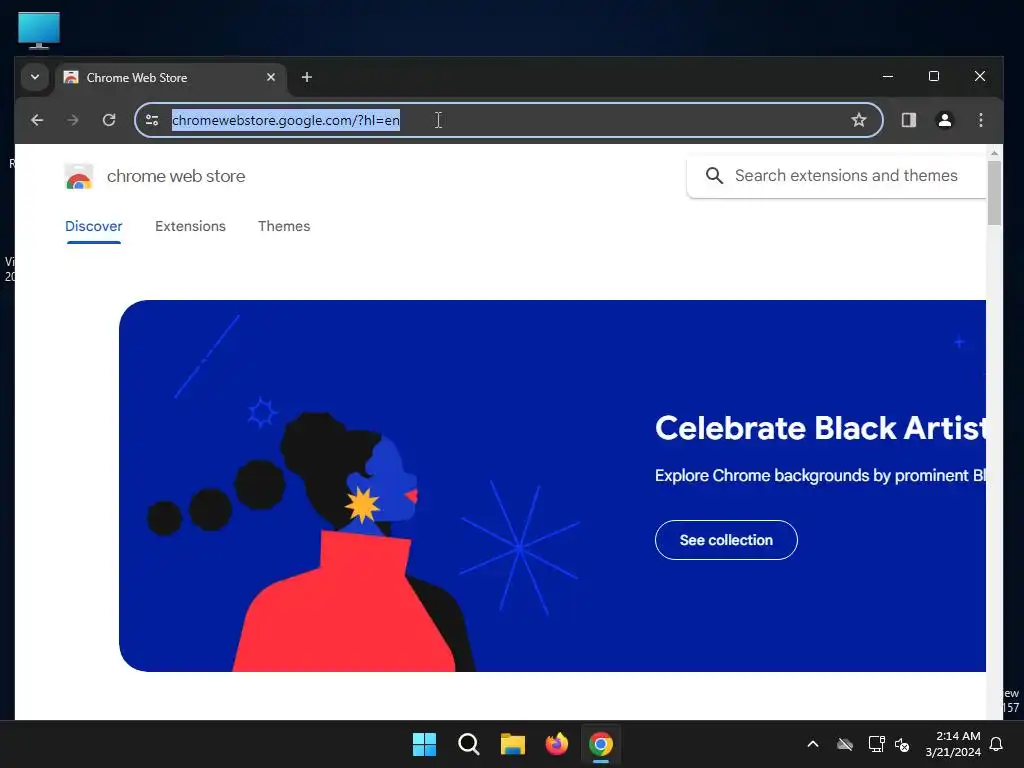Open a new tab with plus button
Image resolution: width=1024 pixels, height=768 pixels.
(306, 77)
